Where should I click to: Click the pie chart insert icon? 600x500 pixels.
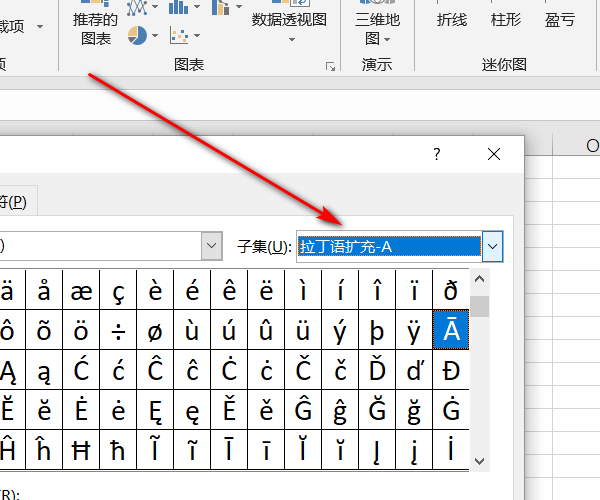tap(137, 36)
